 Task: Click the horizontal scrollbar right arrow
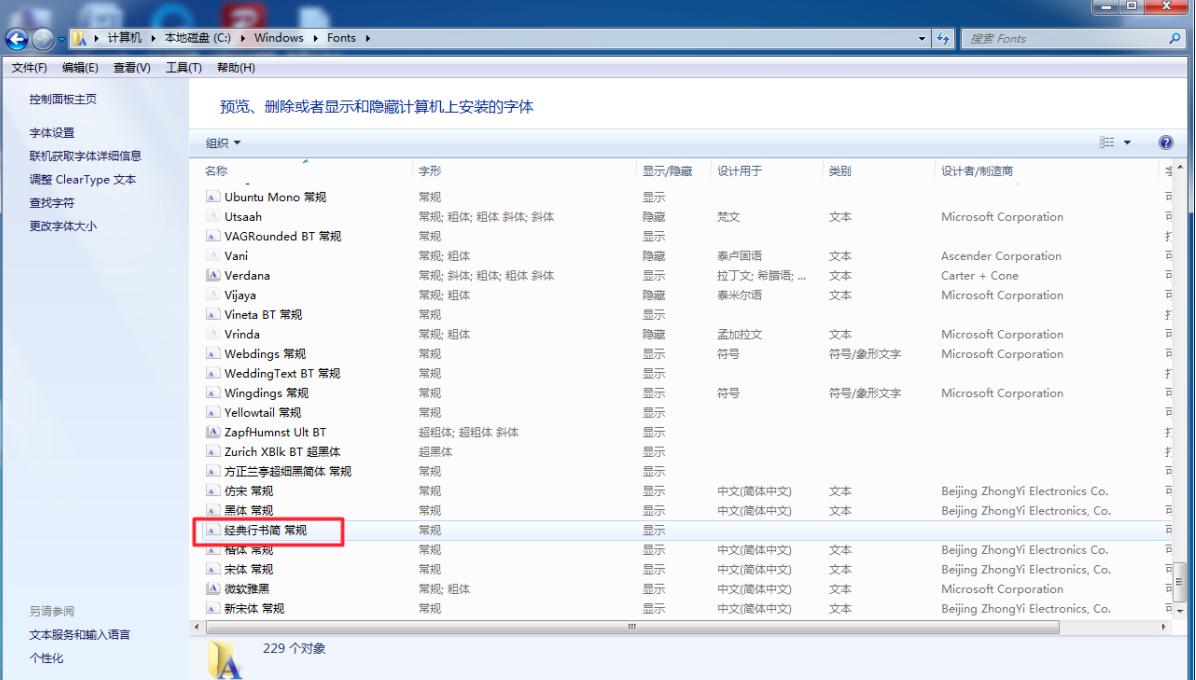1164,627
